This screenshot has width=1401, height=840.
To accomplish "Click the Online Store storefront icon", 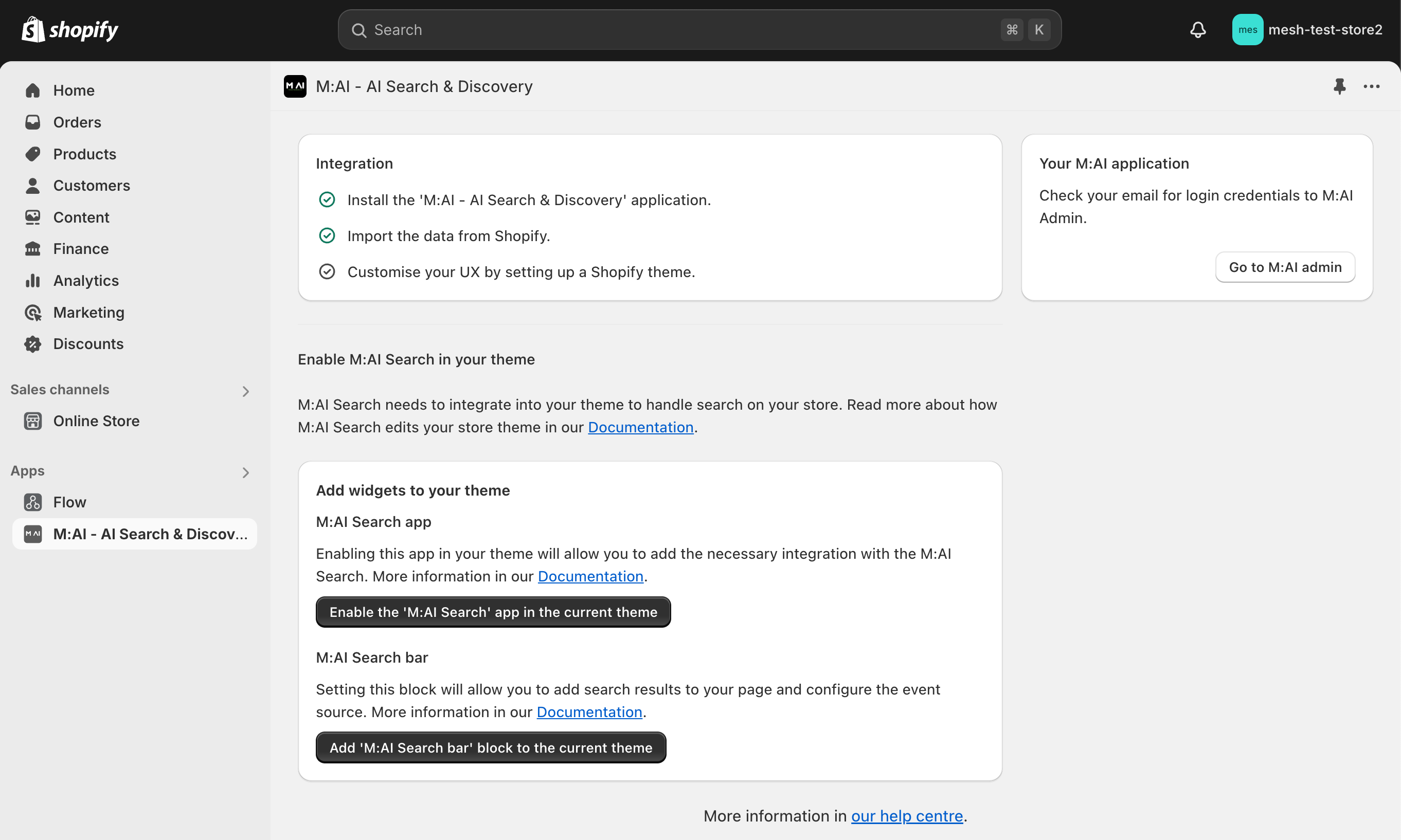I will [x=33, y=421].
